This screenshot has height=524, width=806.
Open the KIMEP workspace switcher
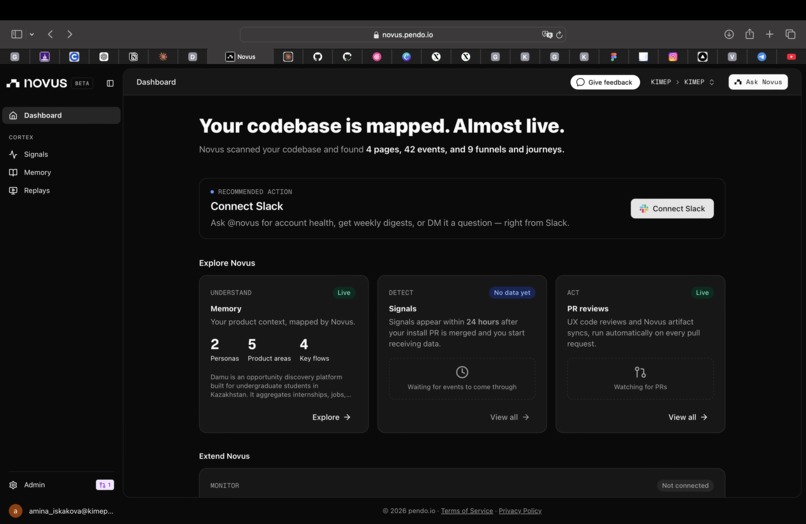pyautogui.click(x=682, y=82)
